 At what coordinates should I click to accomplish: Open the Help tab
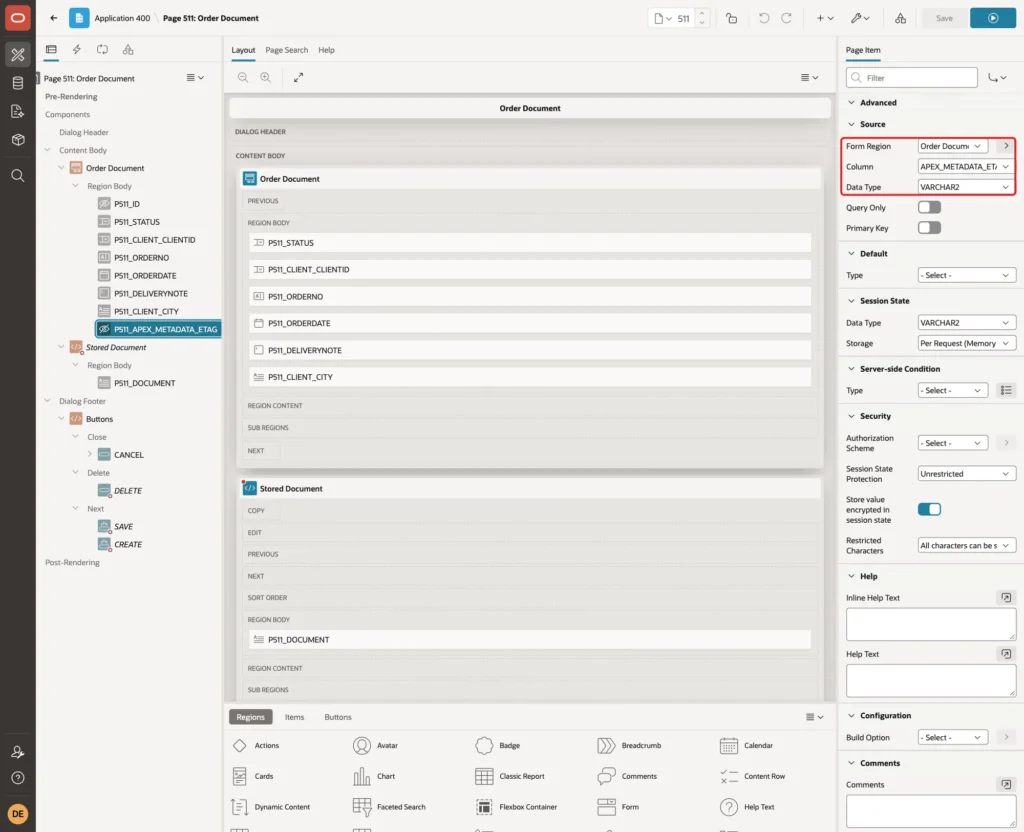click(326, 50)
